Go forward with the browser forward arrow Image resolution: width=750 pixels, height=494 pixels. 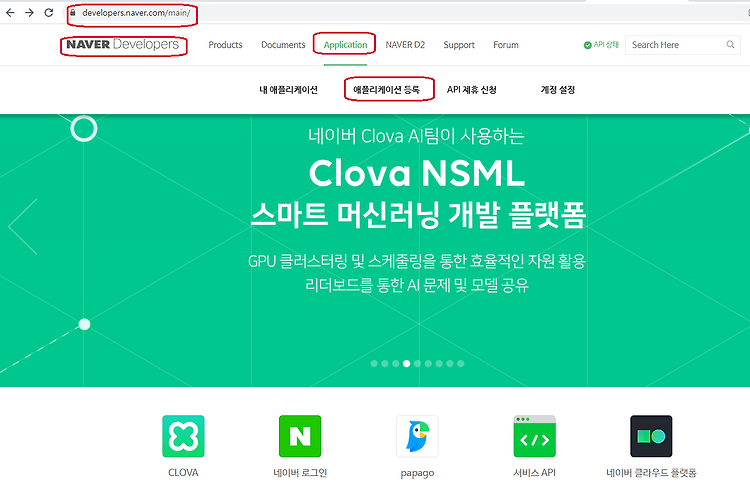pos(29,13)
